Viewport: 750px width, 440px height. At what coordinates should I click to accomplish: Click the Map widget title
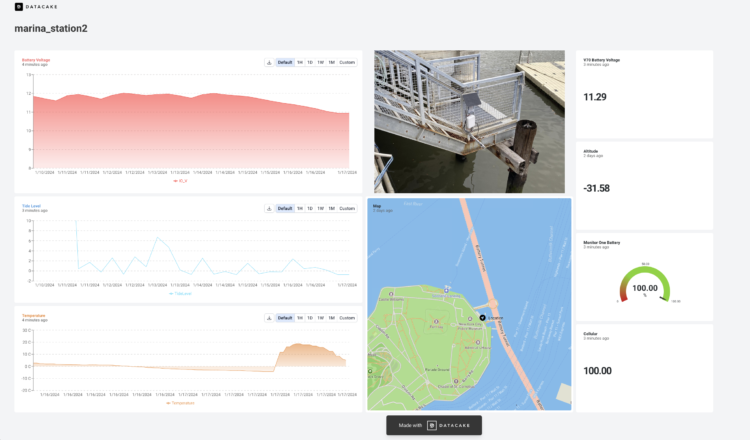pyautogui.click(x=377, y=206)
